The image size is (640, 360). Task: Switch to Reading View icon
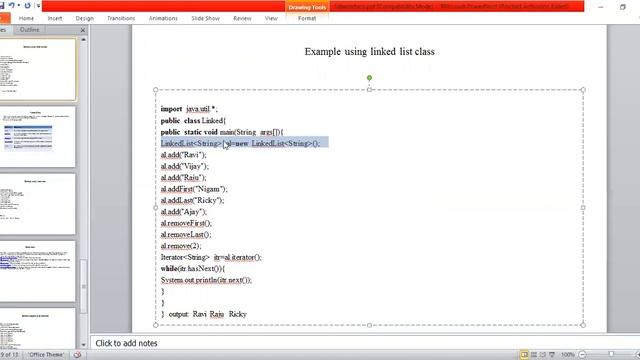[x=542, y=355]
